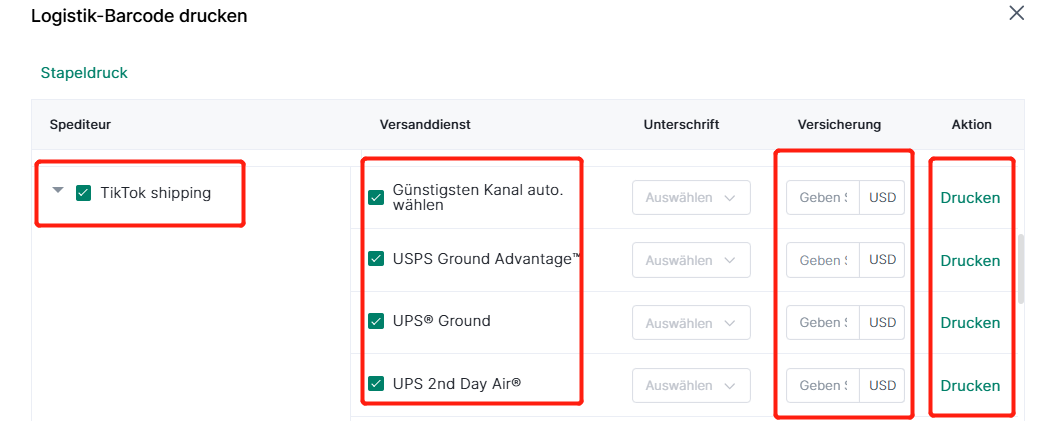Click Drucken for USPS Ground Advantage
Screen dimensions: 1037x421
pos(970,260)
